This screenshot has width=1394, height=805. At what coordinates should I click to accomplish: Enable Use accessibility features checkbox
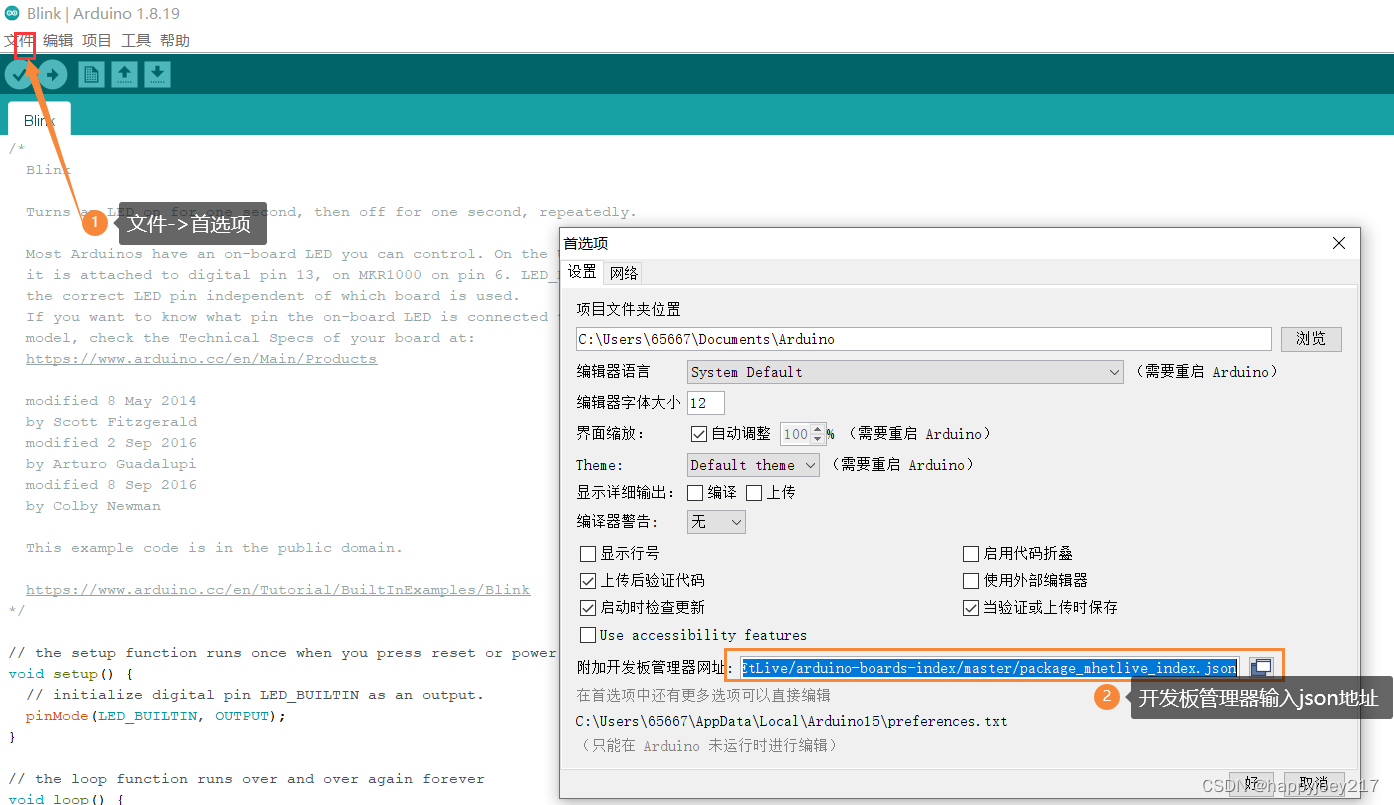coord(588,635)
